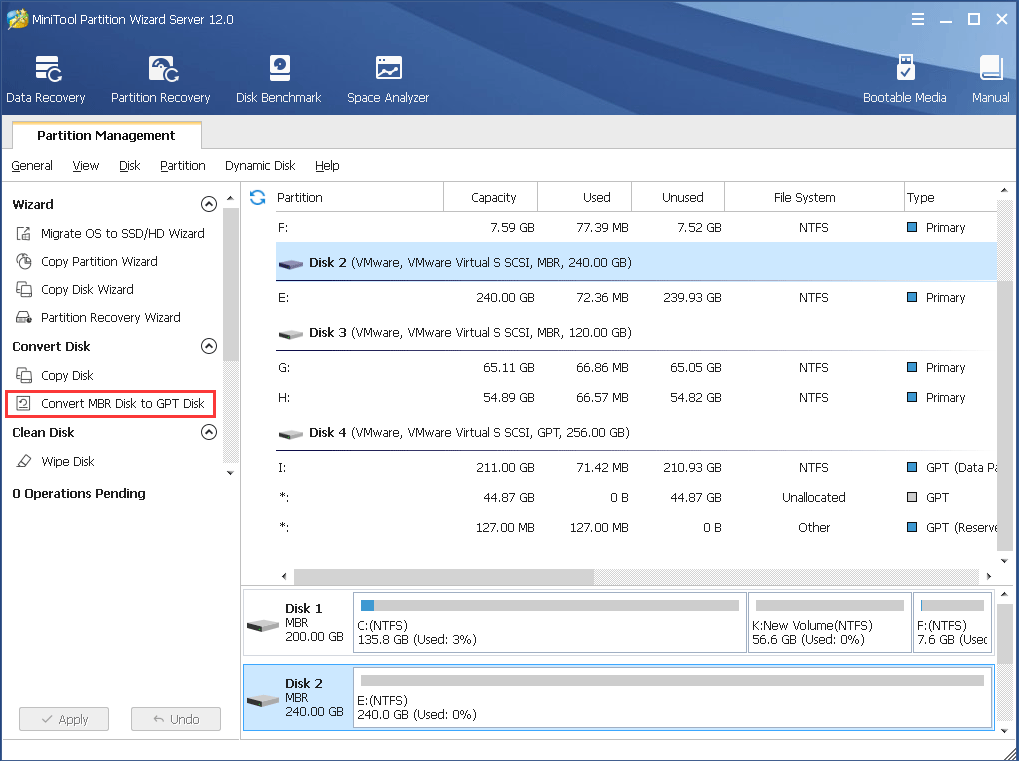Click the left sidebar scroll-down arrow

click(x=230, y=472)
